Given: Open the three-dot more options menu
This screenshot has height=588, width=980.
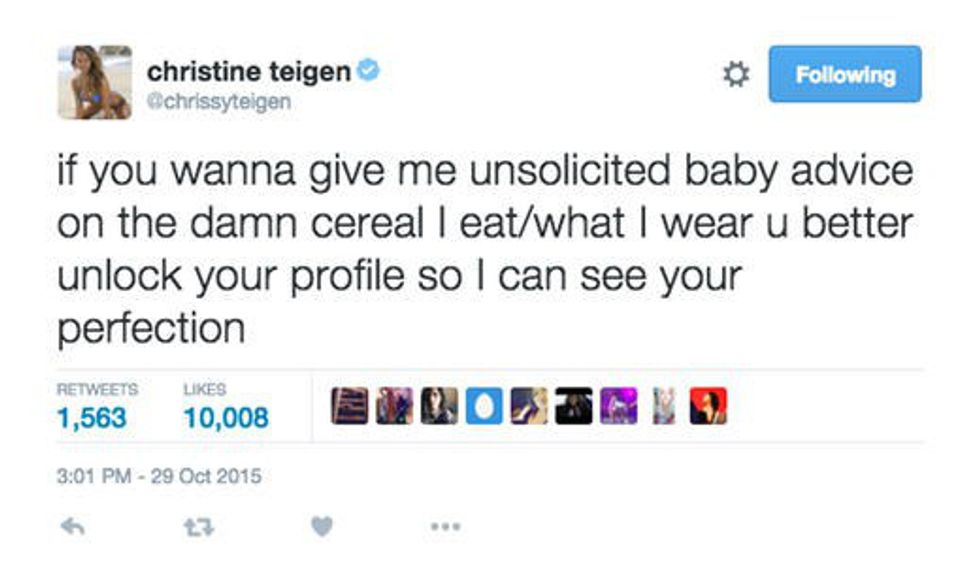Looking at the screenshot, I should pyautogui.click(x=445, y=525).
